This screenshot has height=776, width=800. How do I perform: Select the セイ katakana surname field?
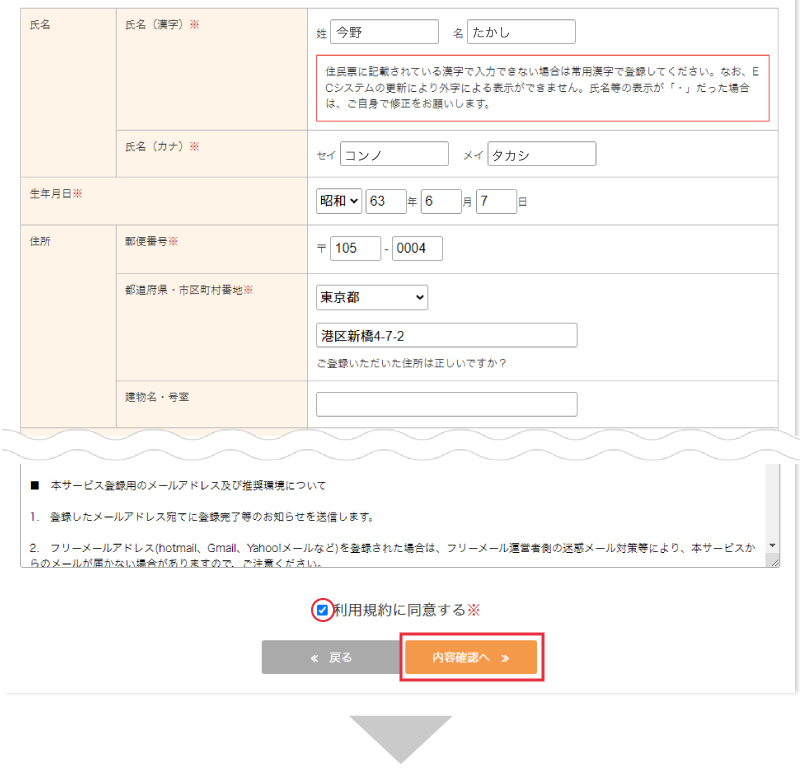(394, 154)
